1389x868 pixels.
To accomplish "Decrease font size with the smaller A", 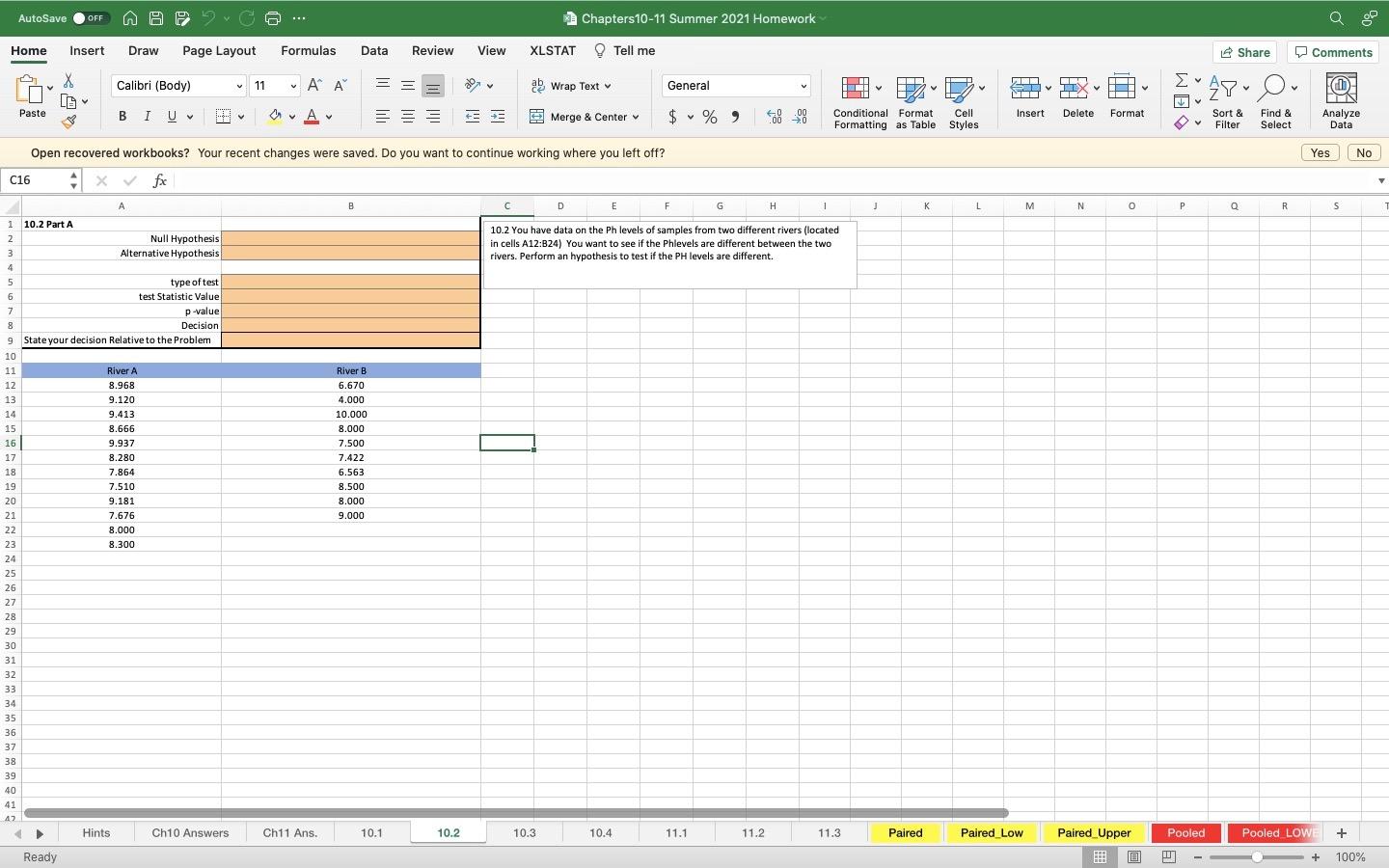I will tap(340, 86).
